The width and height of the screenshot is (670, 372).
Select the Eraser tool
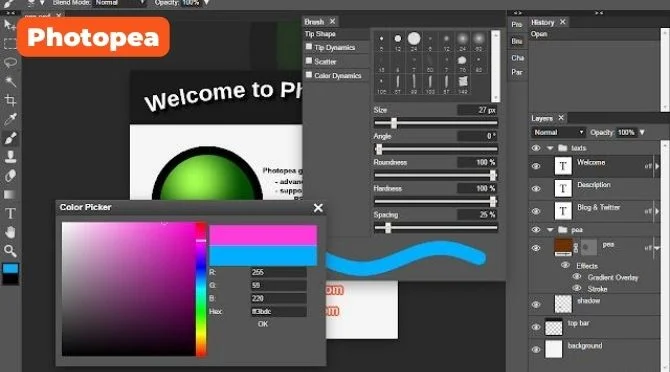10,176
